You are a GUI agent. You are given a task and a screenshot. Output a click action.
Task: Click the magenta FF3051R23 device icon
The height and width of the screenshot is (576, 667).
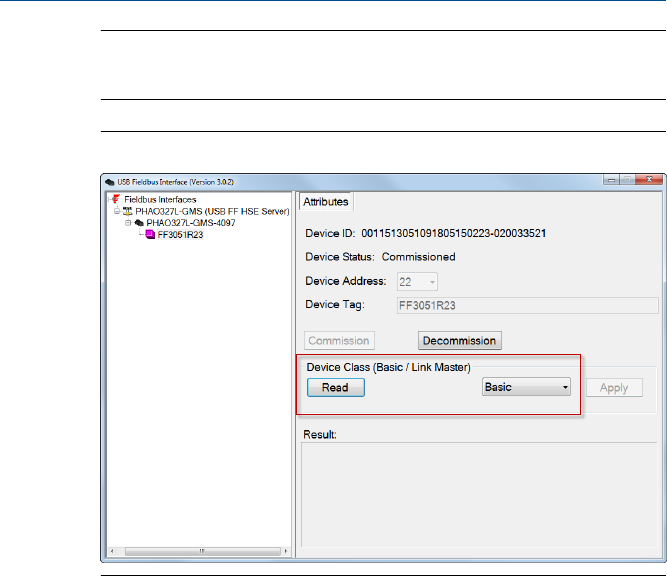(x=150, y=235)
